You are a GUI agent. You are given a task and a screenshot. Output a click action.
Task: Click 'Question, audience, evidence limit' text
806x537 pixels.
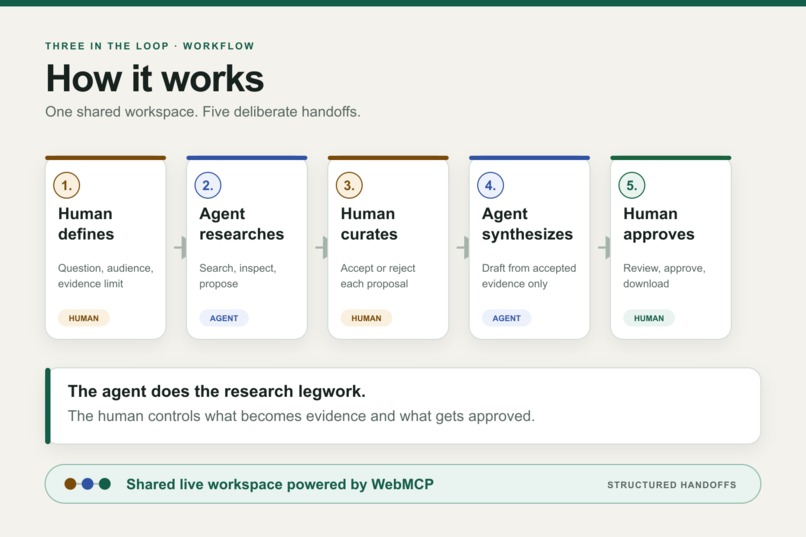tap(105, 276)
